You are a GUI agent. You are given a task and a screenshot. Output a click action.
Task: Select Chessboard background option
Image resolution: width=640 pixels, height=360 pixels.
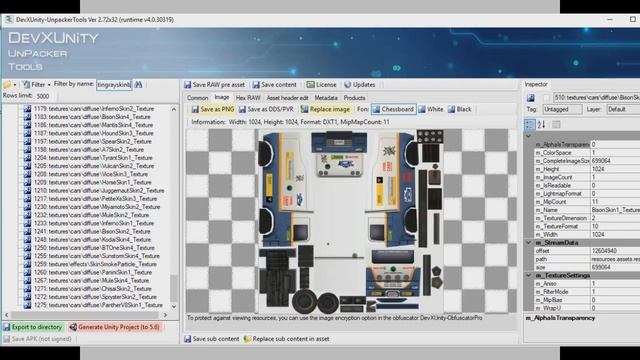(x=393, y=109)
